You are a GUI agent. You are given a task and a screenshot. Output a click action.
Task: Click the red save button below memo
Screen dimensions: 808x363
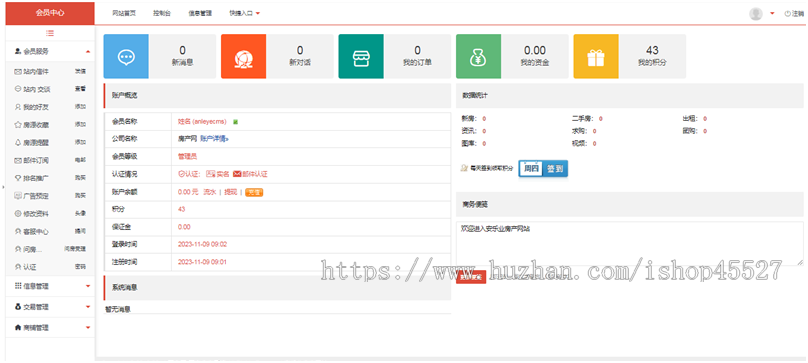[470, 277]
